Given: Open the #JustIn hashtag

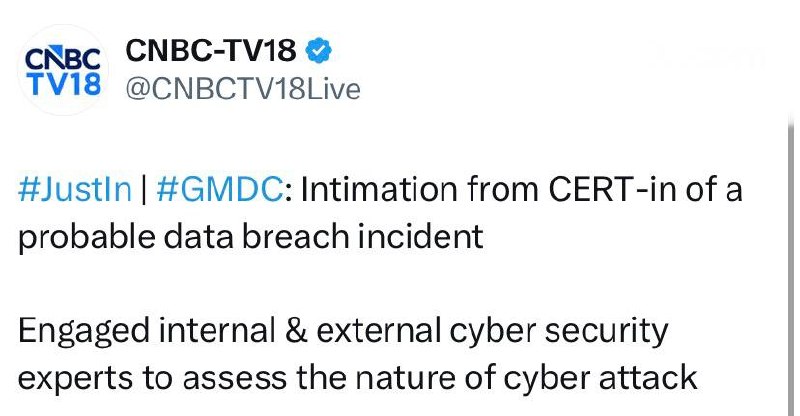Looking at the screenshot, I should tap(74, 189).
